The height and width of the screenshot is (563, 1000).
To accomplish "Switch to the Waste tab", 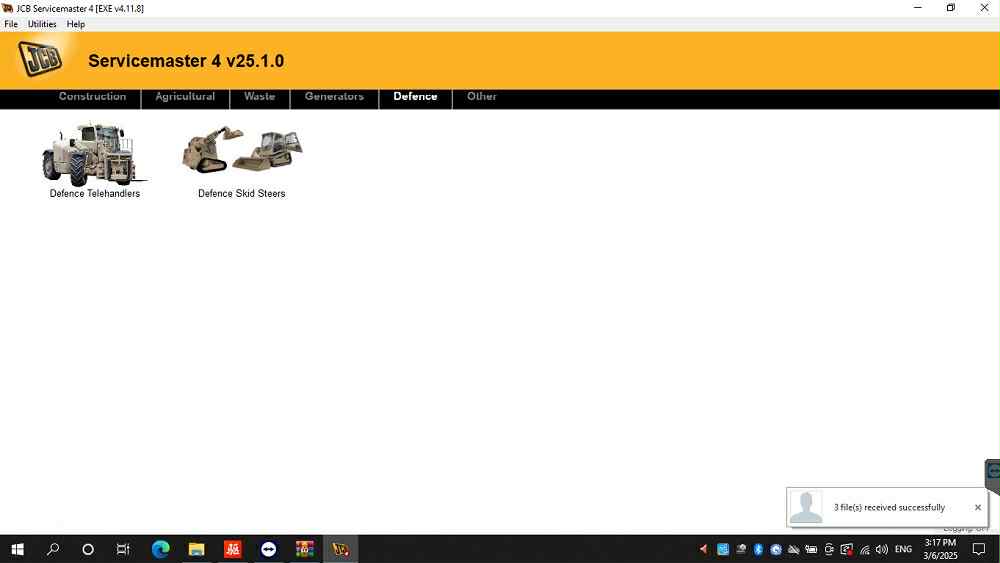I will pos(260,96).
